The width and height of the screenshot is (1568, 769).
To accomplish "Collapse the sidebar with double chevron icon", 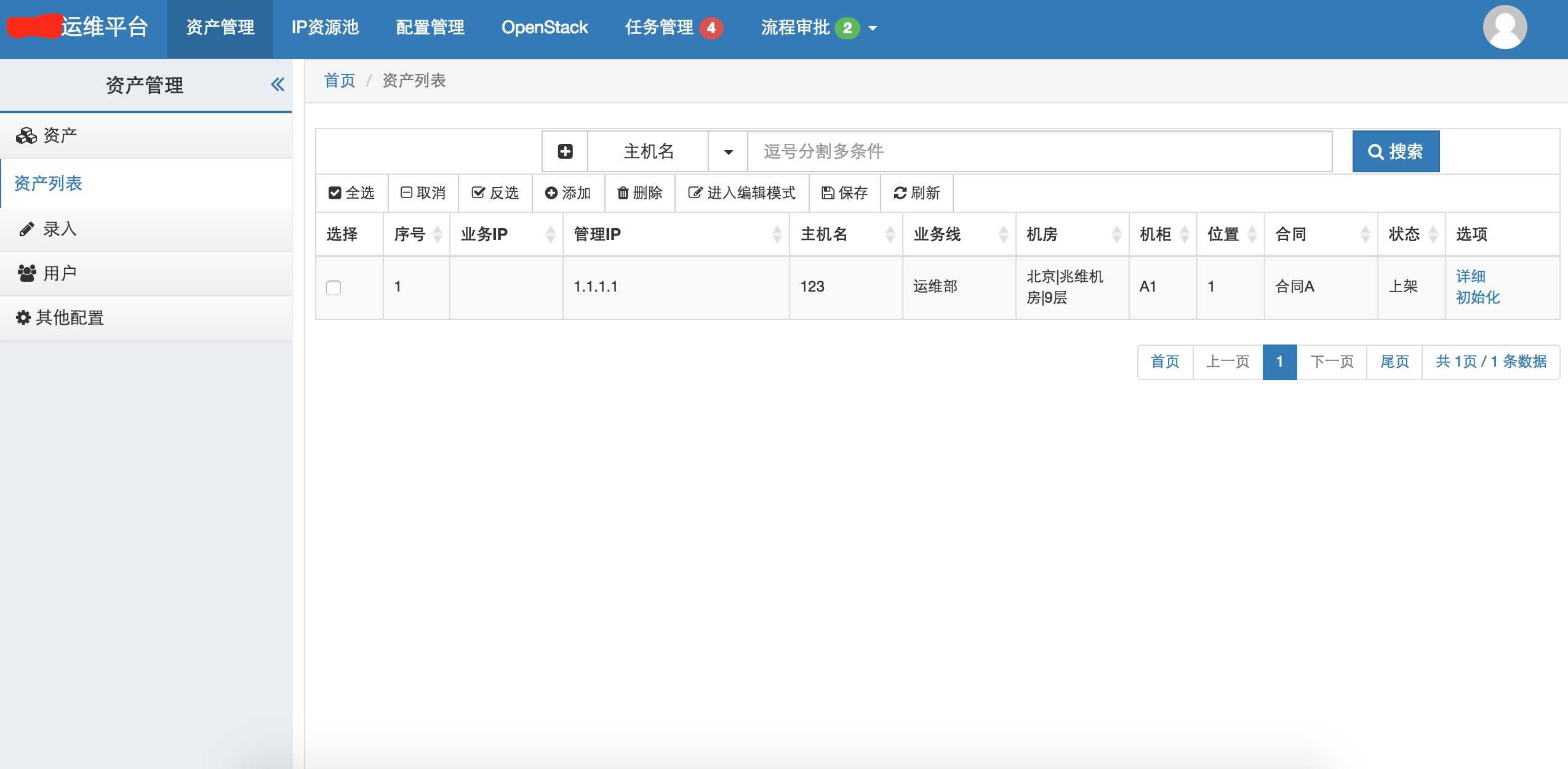I will [278, 85].
